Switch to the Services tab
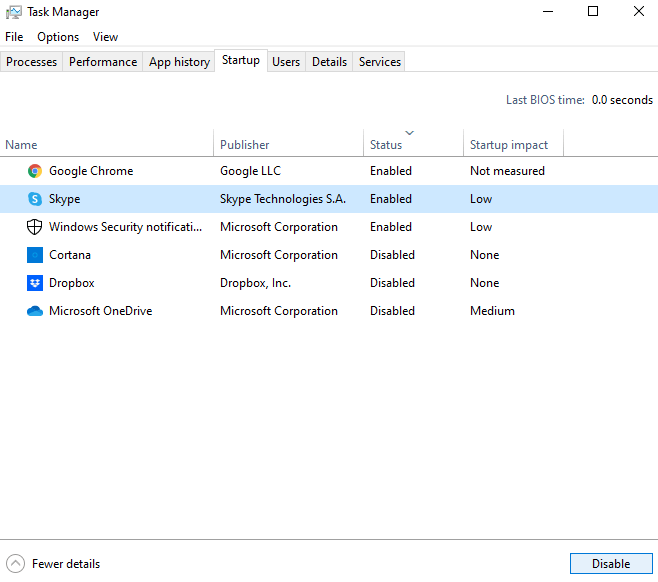 [380, 62]
